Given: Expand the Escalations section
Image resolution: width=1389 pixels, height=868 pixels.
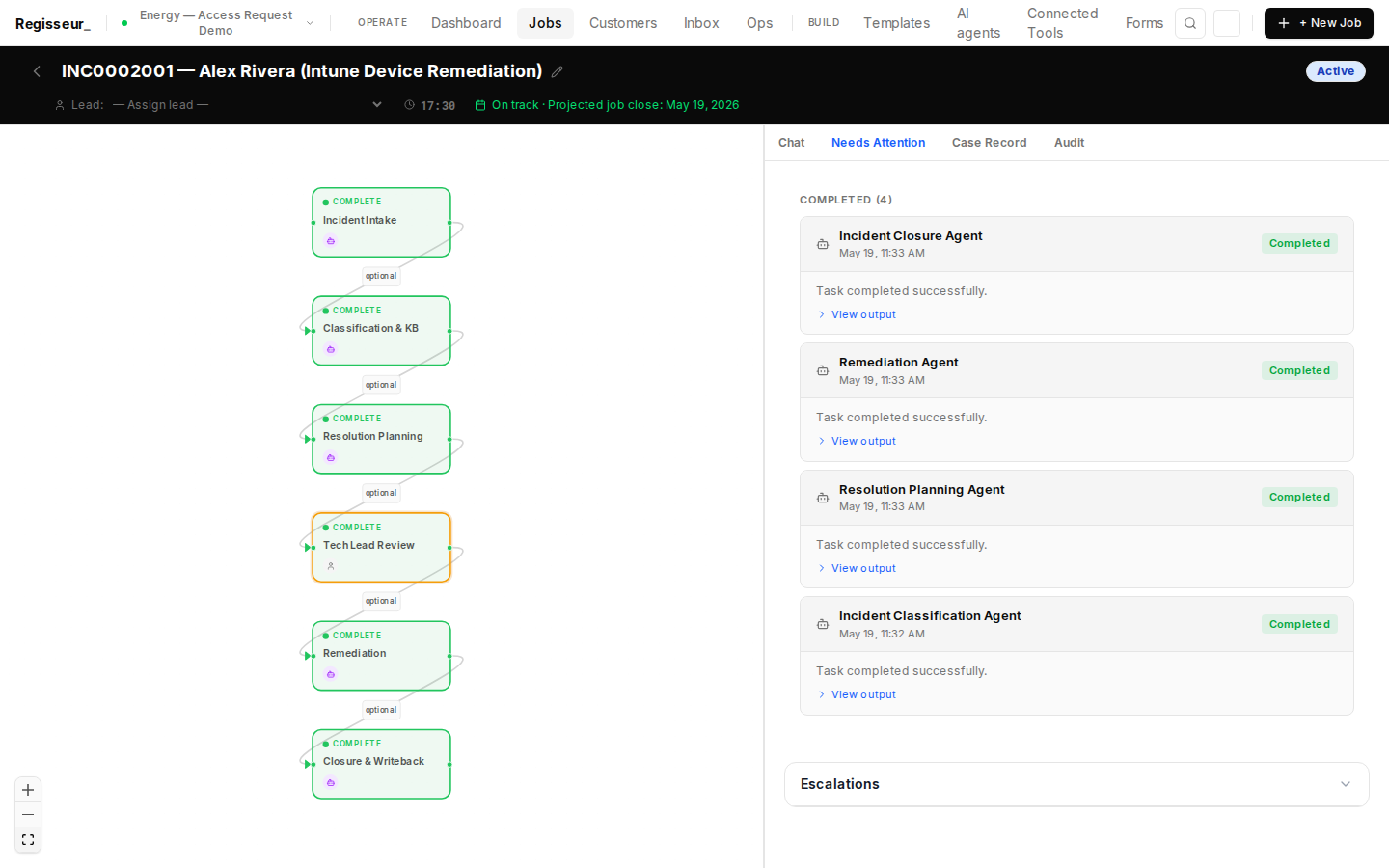Looking at the screenshot, I should [1076, 784].
